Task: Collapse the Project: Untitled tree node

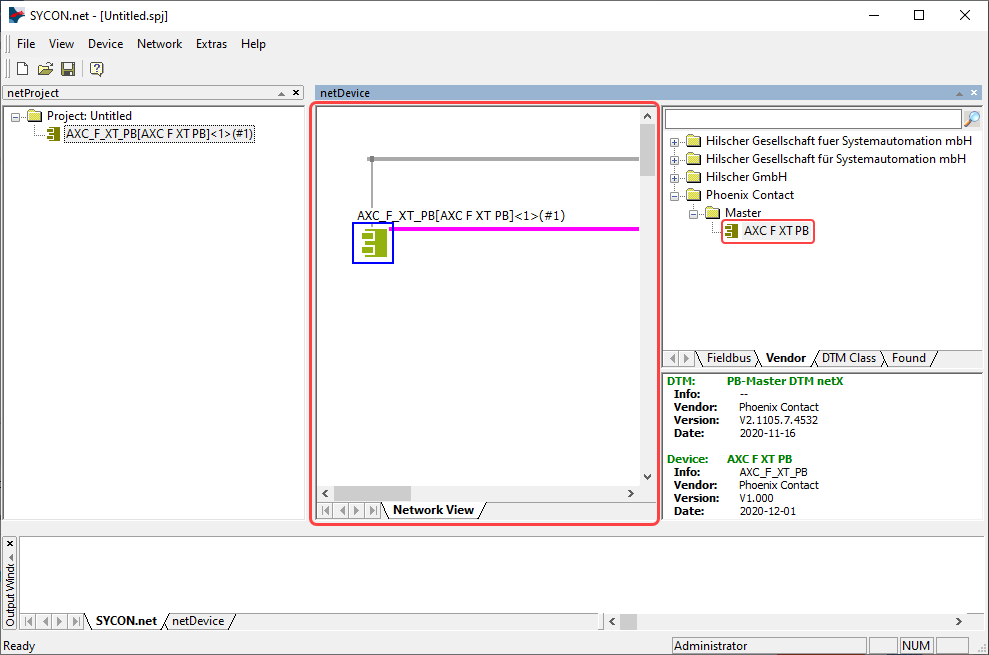Action: coord(16,117)
